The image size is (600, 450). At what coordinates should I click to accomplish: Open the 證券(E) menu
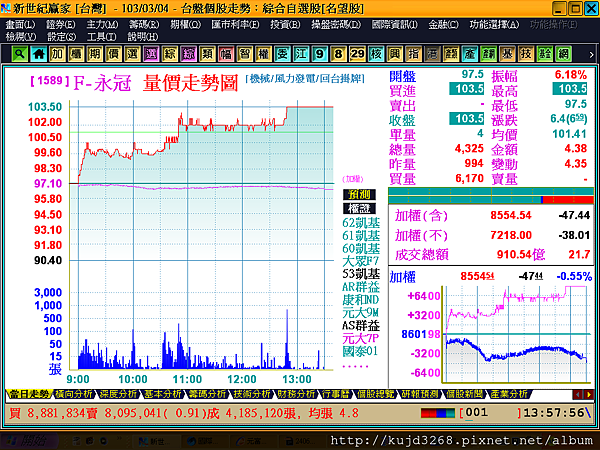[x=60, y=25]
